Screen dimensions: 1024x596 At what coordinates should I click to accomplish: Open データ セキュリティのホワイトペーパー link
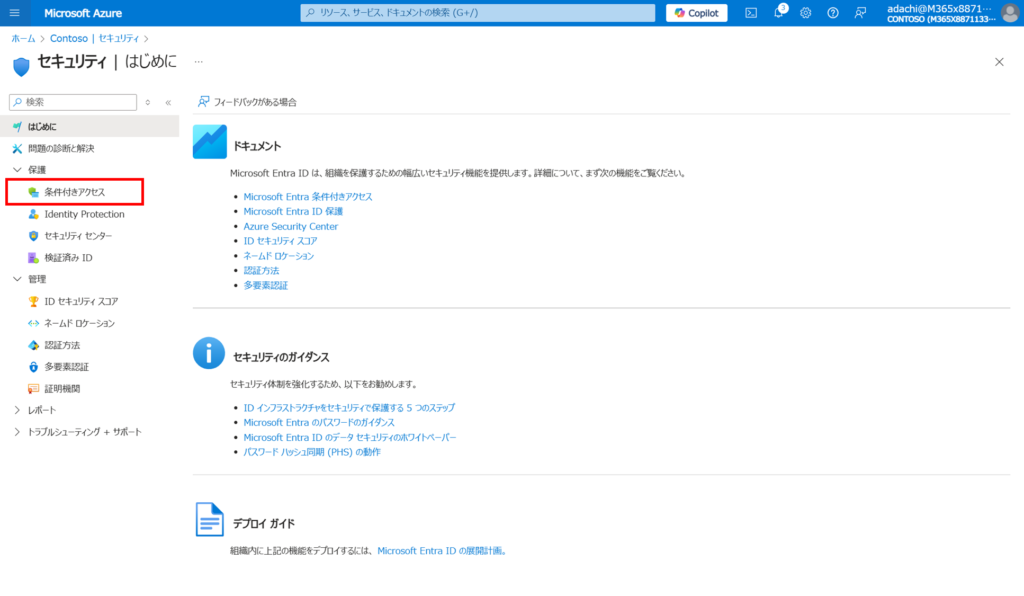tap(349, 437)
